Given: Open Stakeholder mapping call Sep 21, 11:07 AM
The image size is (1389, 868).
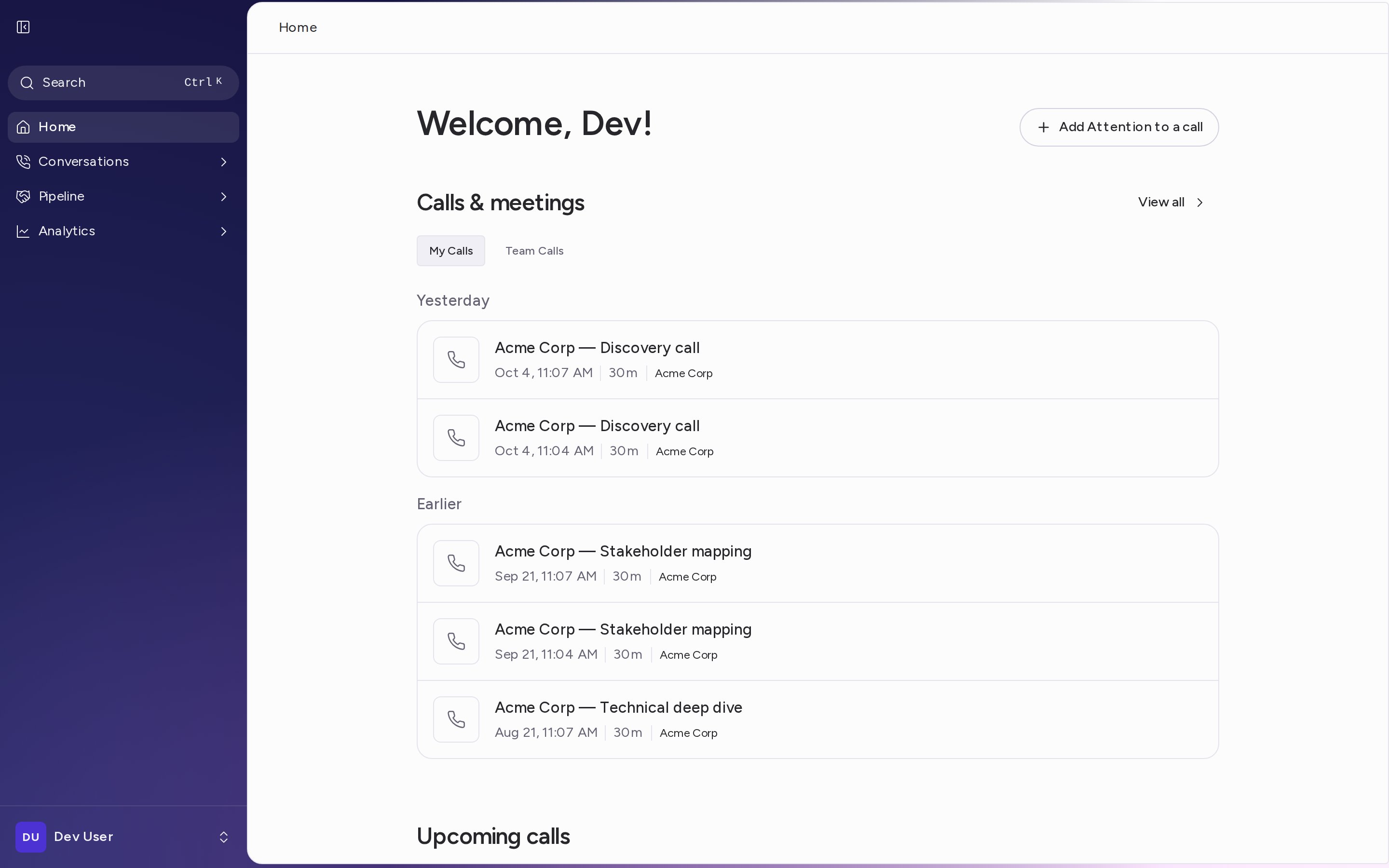Looking at the screenshot, I should coord(817,563).
